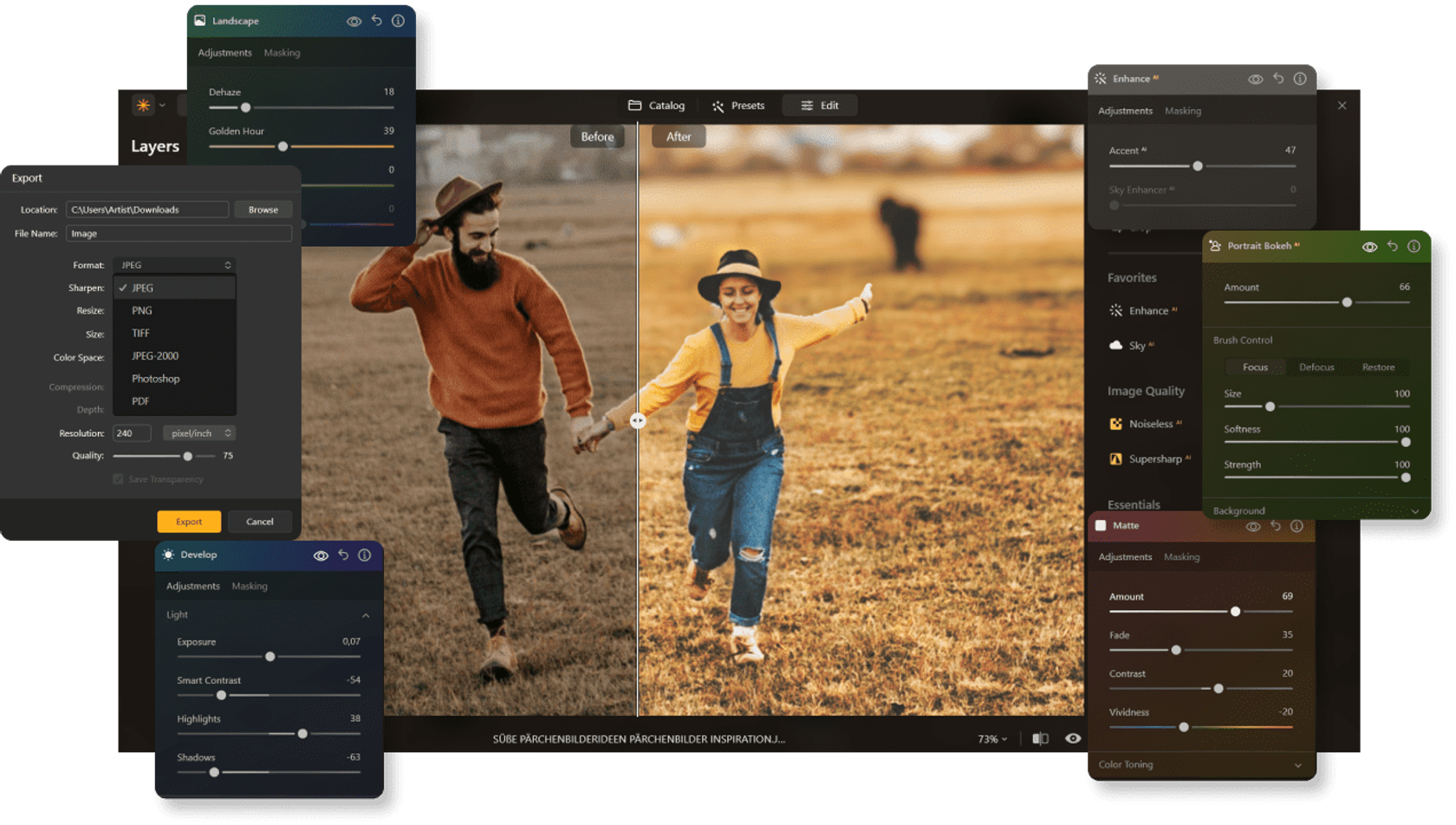The height and width of the screenshot is (825, 1456).
Task: Click the before/after compare view icon
Action: (1040, 738)
